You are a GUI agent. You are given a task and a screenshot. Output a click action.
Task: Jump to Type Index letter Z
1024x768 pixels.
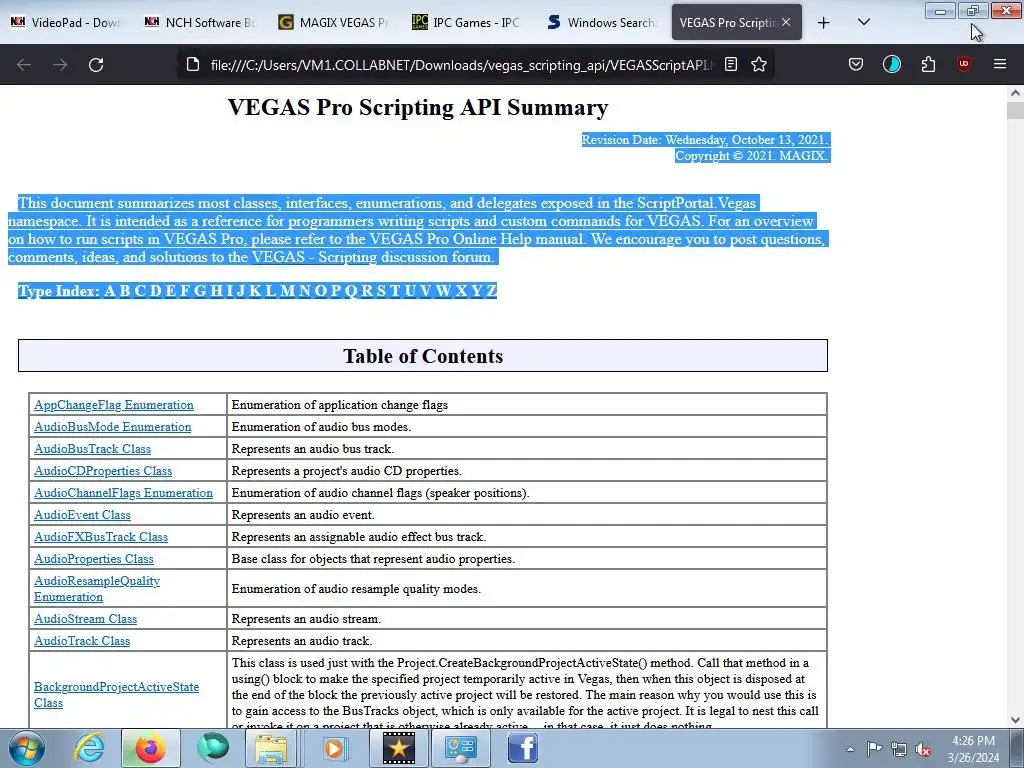[x=491, y=291]
